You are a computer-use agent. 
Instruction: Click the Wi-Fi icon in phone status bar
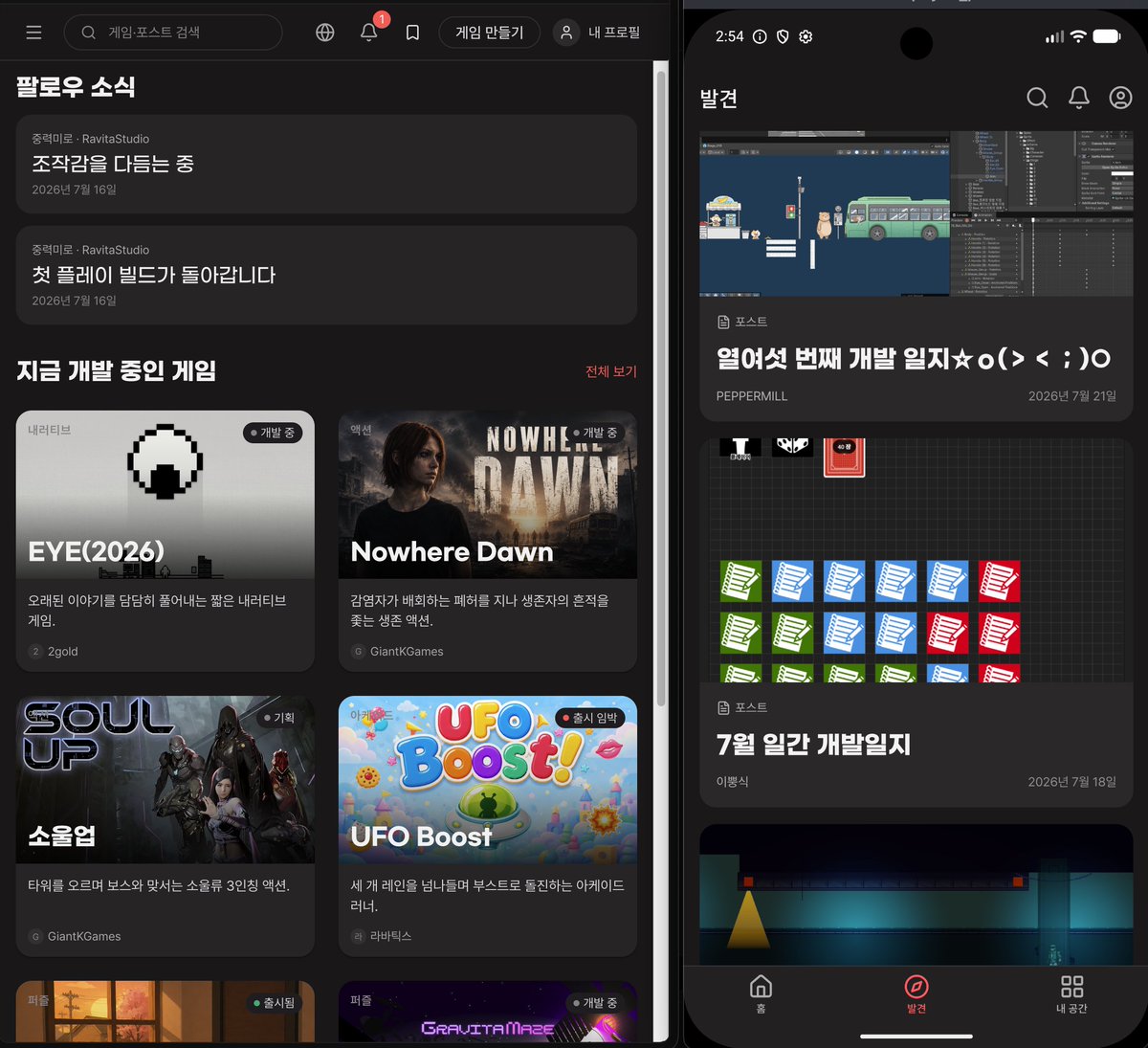tap(1078, 36)
